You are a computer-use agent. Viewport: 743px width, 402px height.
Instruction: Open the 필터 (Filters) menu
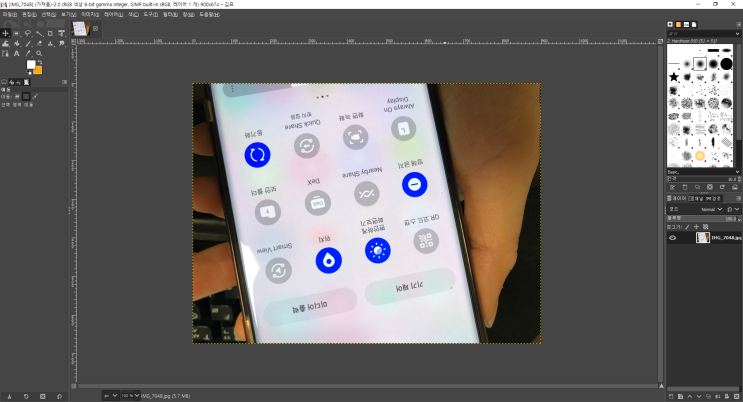pos(170,14)
